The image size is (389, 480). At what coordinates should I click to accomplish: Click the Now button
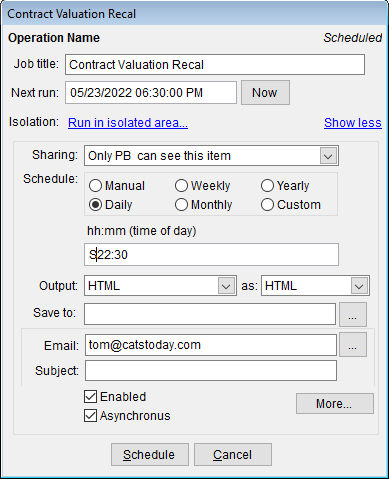point(265,93)
